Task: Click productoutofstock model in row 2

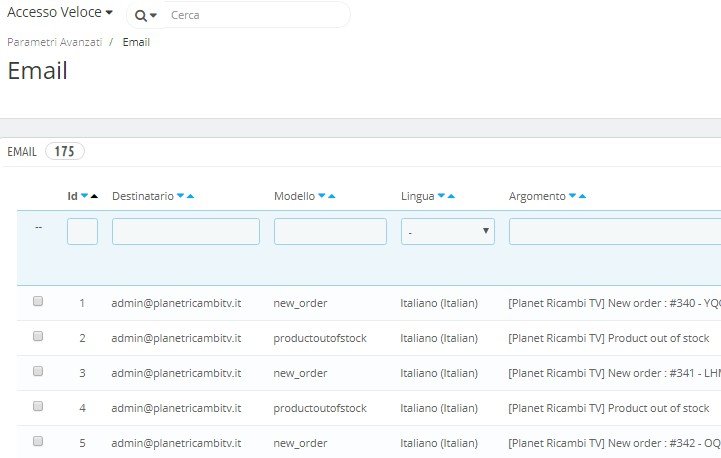Action: [320, 338]
